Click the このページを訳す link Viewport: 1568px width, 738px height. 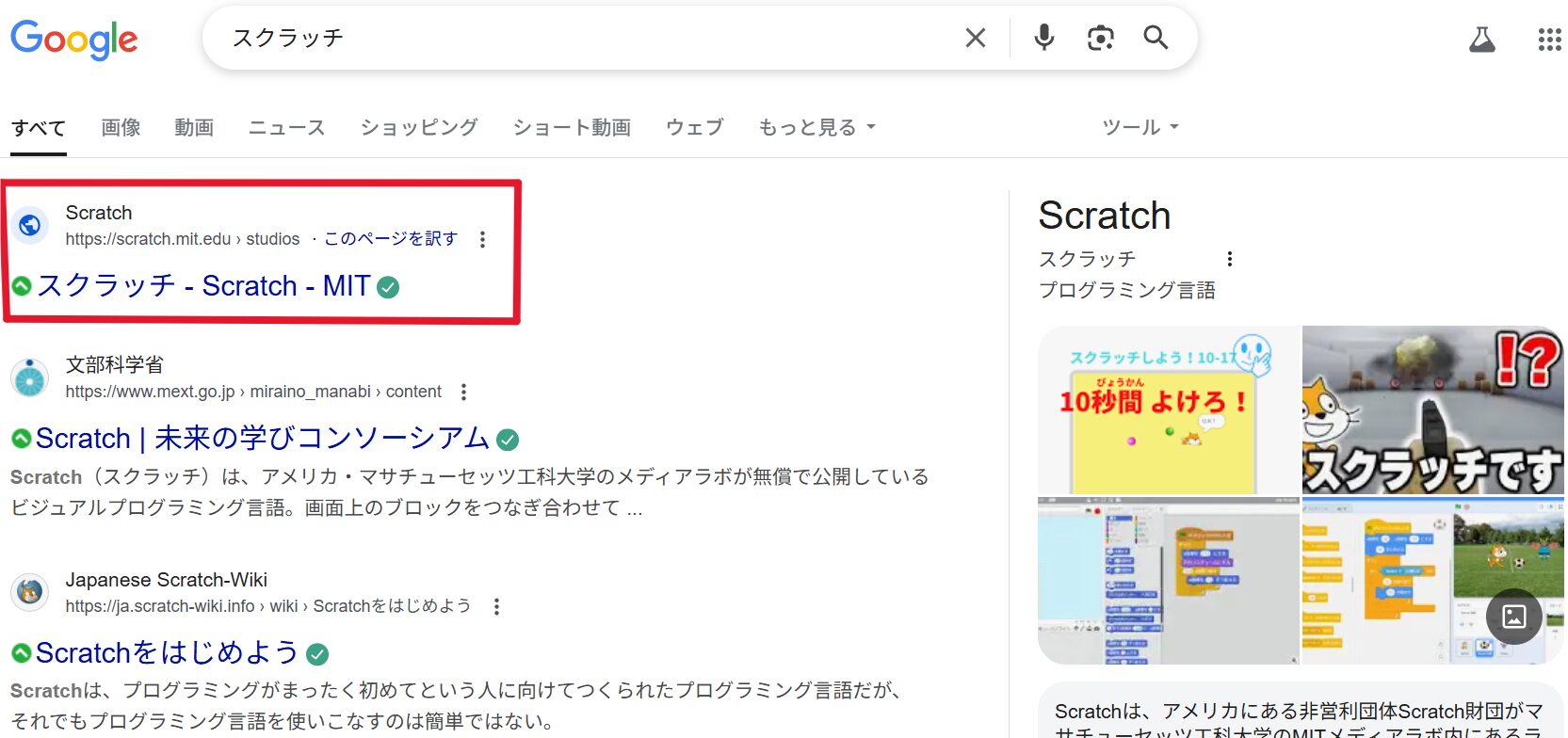[x=391, y=239]
